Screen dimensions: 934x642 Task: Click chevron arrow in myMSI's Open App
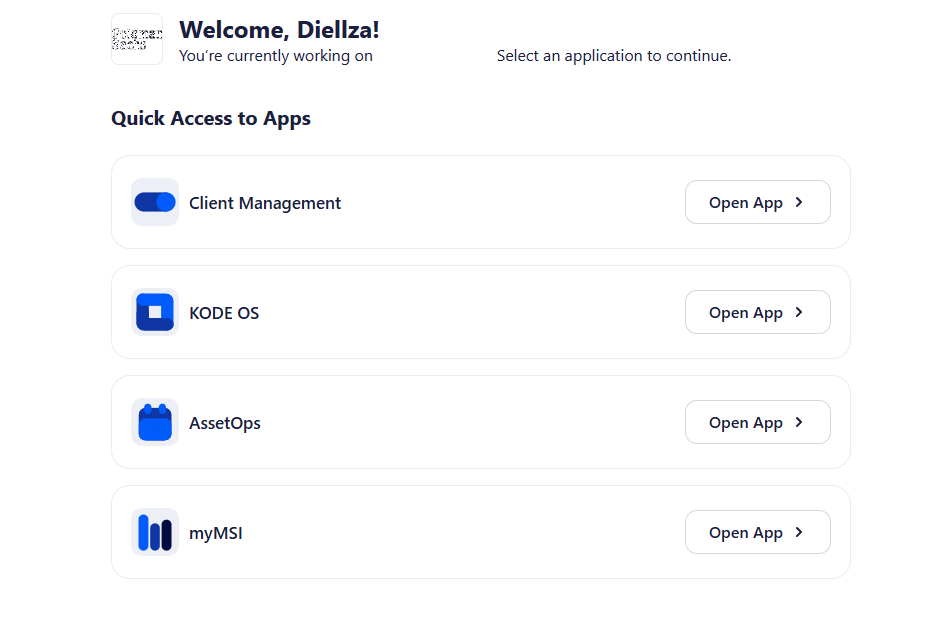pyautogui.click(x=799, y=532)
